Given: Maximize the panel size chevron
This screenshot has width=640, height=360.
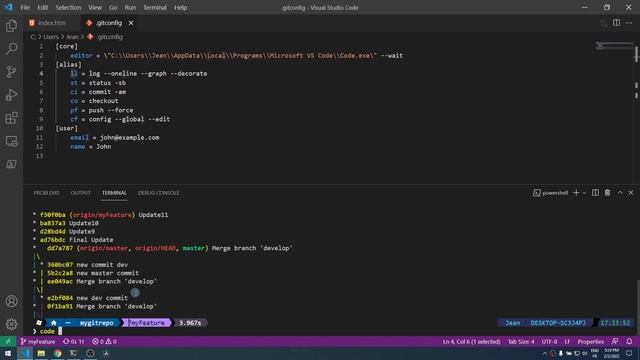Looking at the screenshot, I should click(x=620, y=193).
